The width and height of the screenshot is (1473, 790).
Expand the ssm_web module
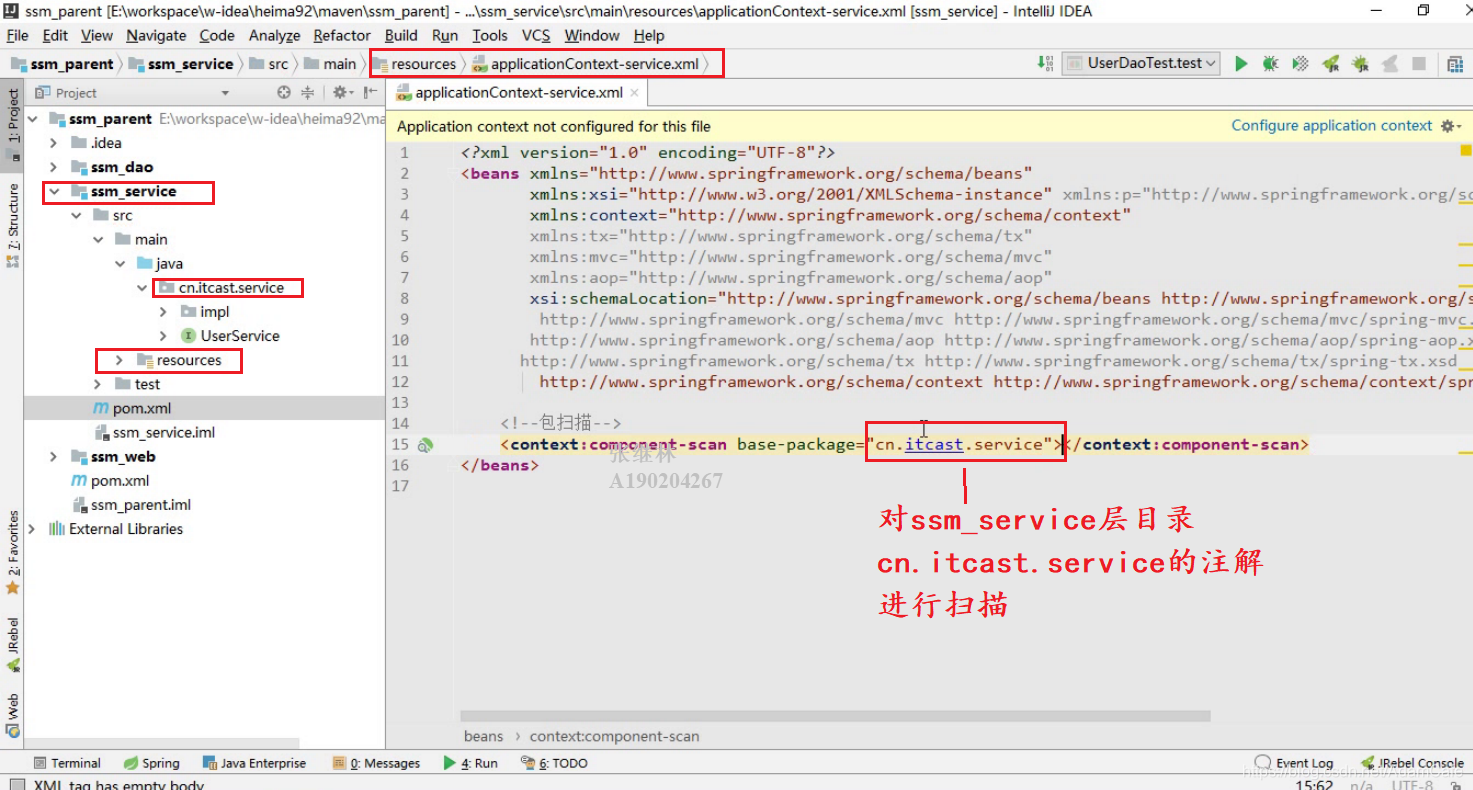coord(54,457)
